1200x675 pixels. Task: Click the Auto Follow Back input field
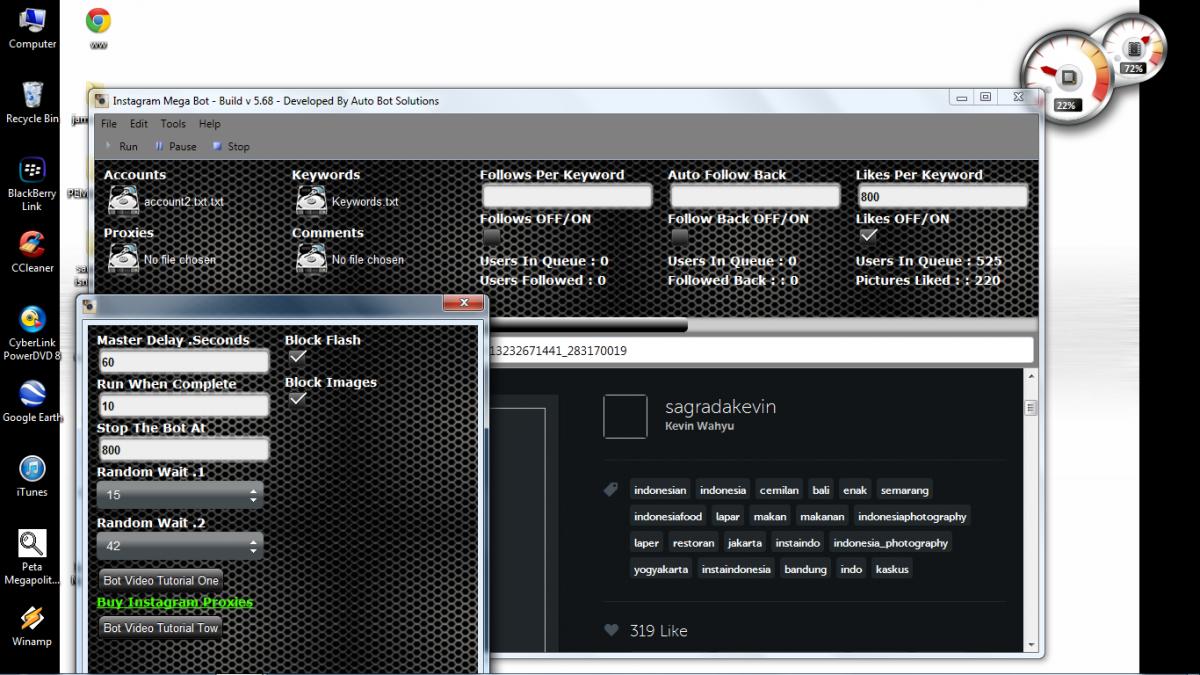click(755, 196)
